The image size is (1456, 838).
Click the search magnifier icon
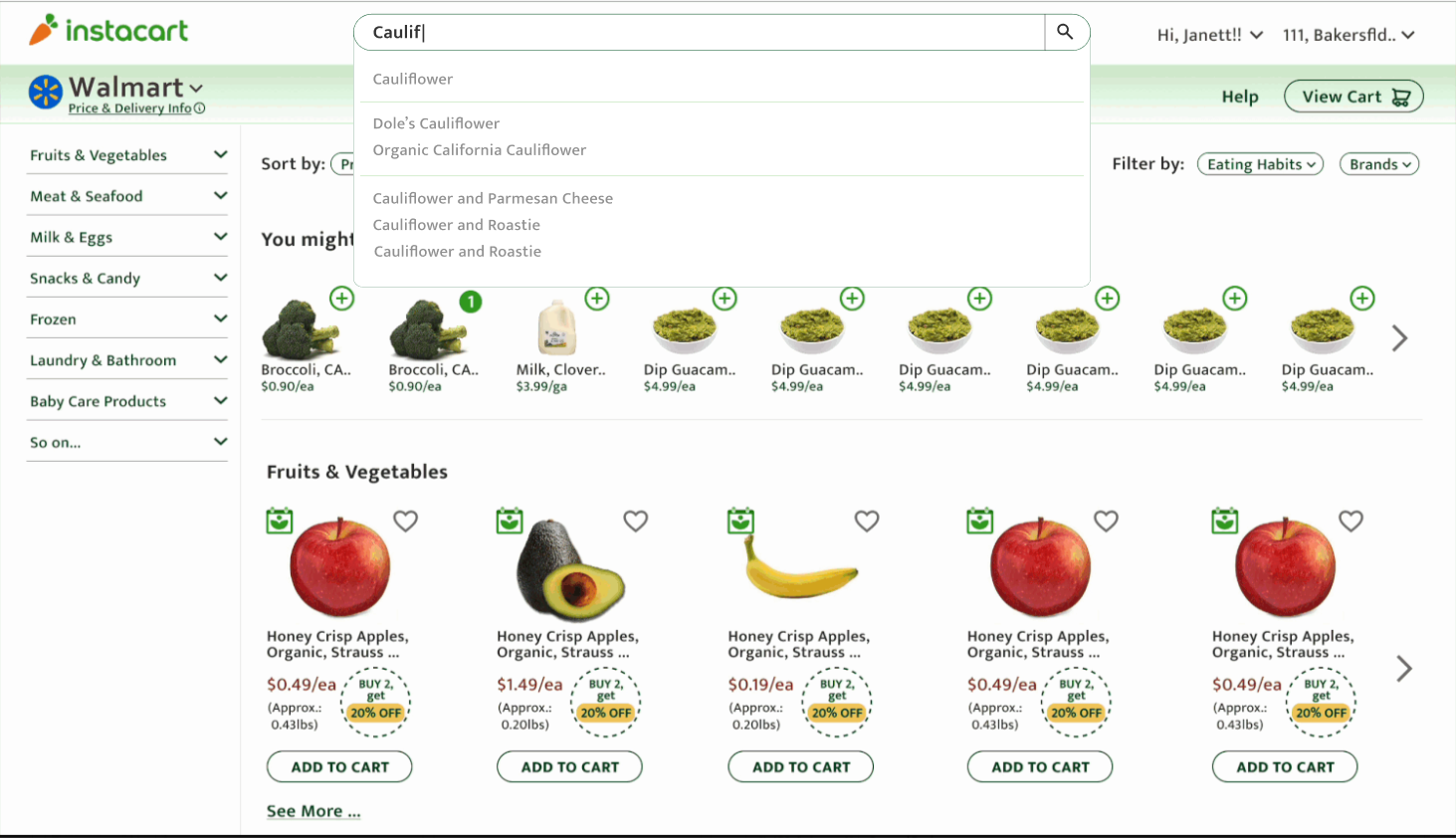pos(1065,32)
